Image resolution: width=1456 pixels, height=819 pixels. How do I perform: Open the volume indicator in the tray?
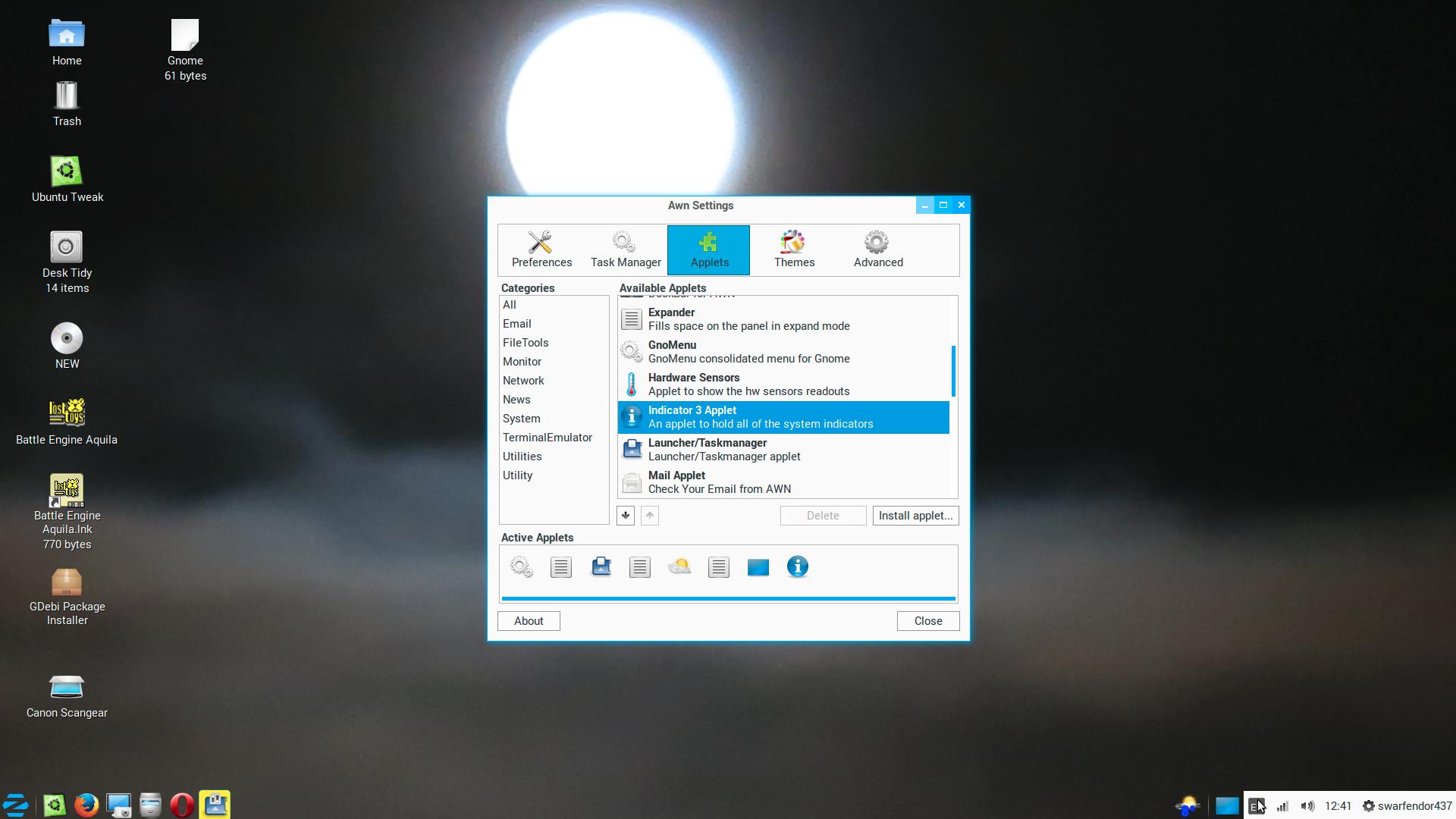tap(1307, 806)
